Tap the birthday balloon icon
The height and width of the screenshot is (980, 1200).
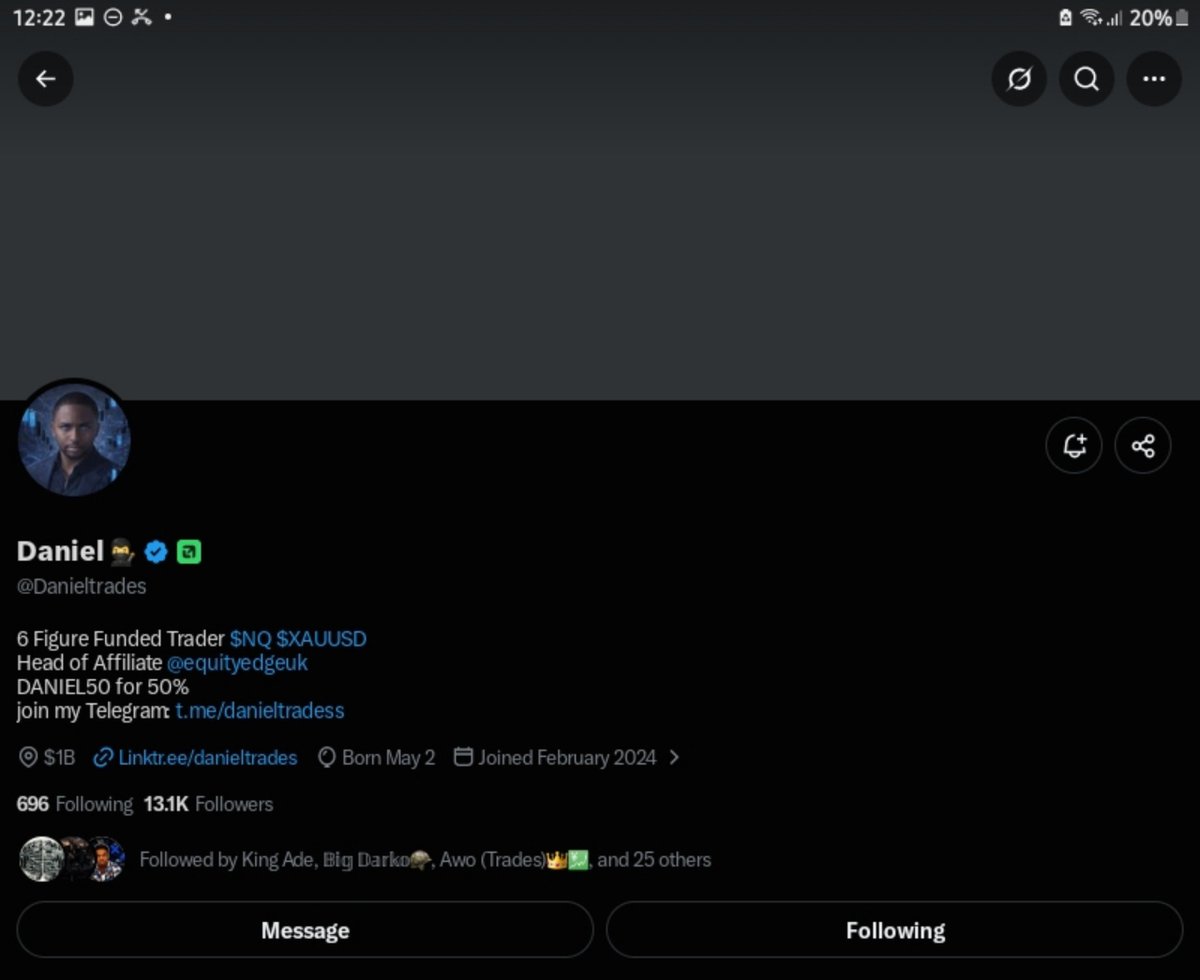click(326, 757)
